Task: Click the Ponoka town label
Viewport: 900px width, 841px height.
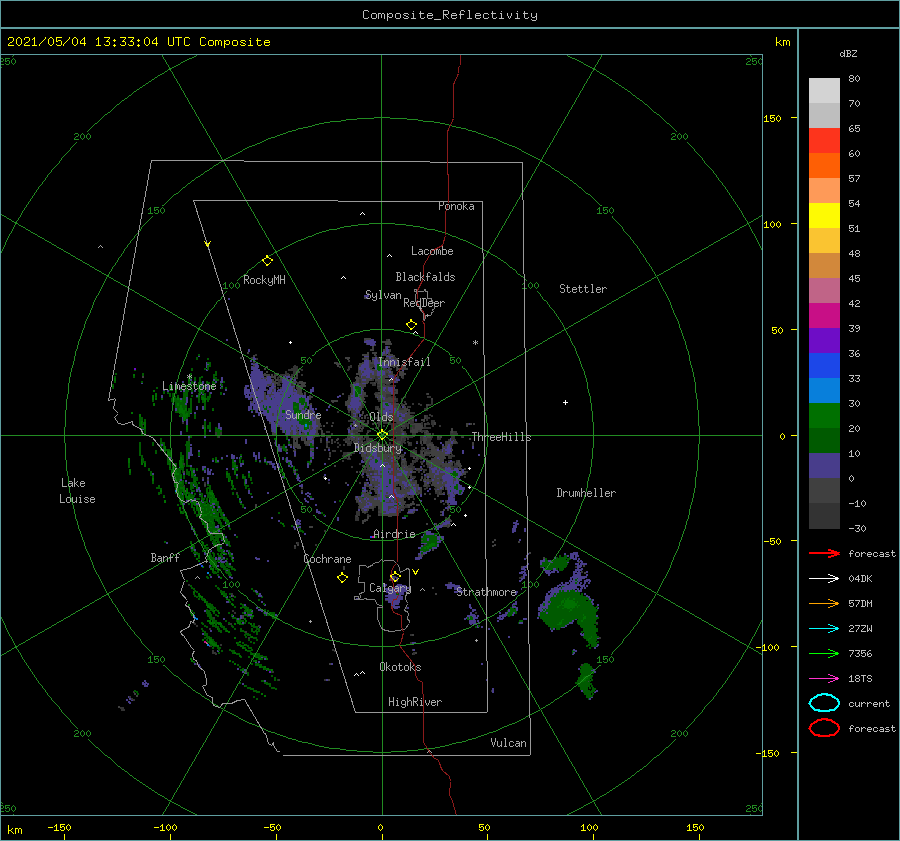Action: [456, 206]
